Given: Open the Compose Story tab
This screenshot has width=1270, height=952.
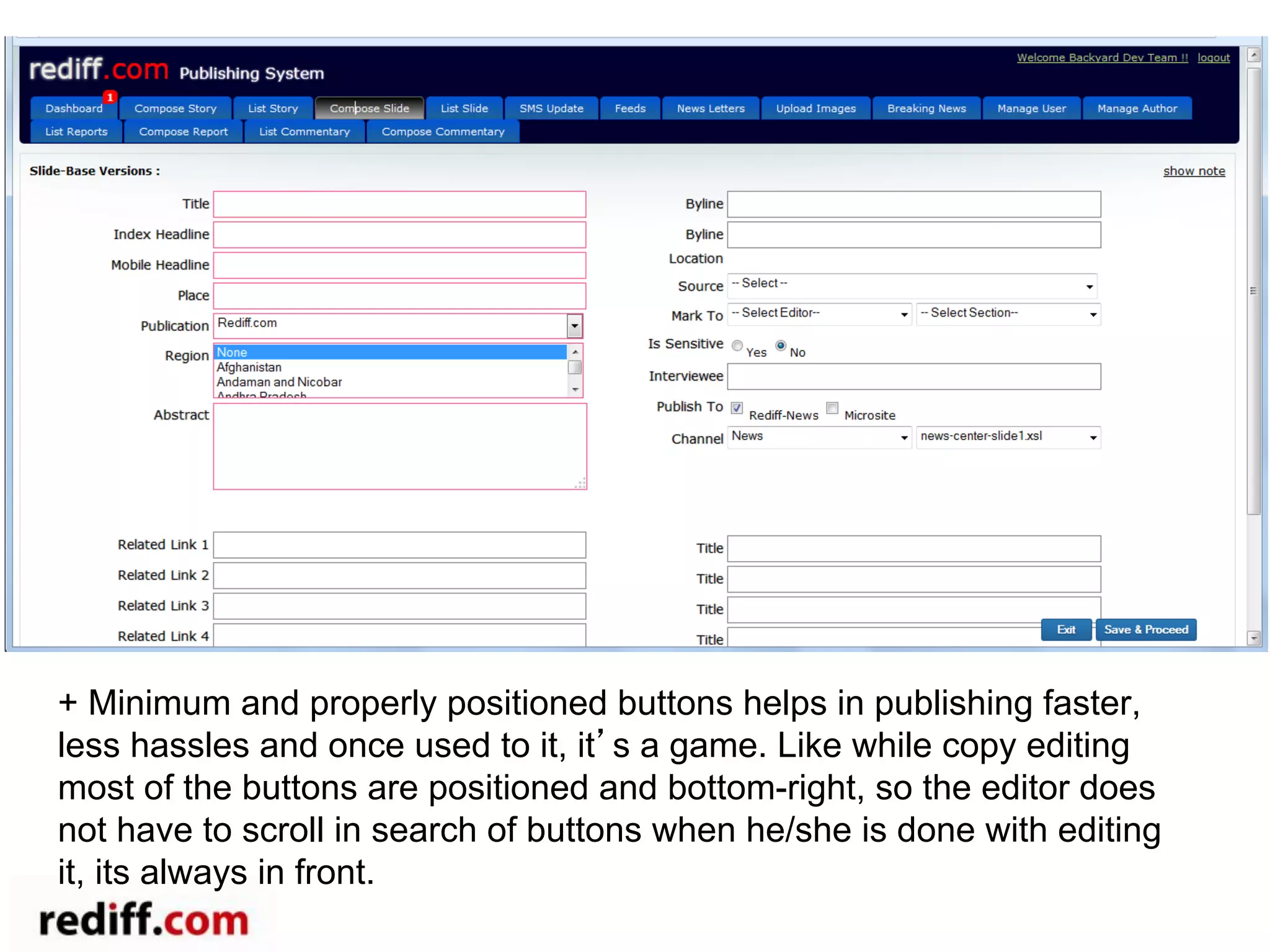Looking at the screenshot, I should click(175, 108).
